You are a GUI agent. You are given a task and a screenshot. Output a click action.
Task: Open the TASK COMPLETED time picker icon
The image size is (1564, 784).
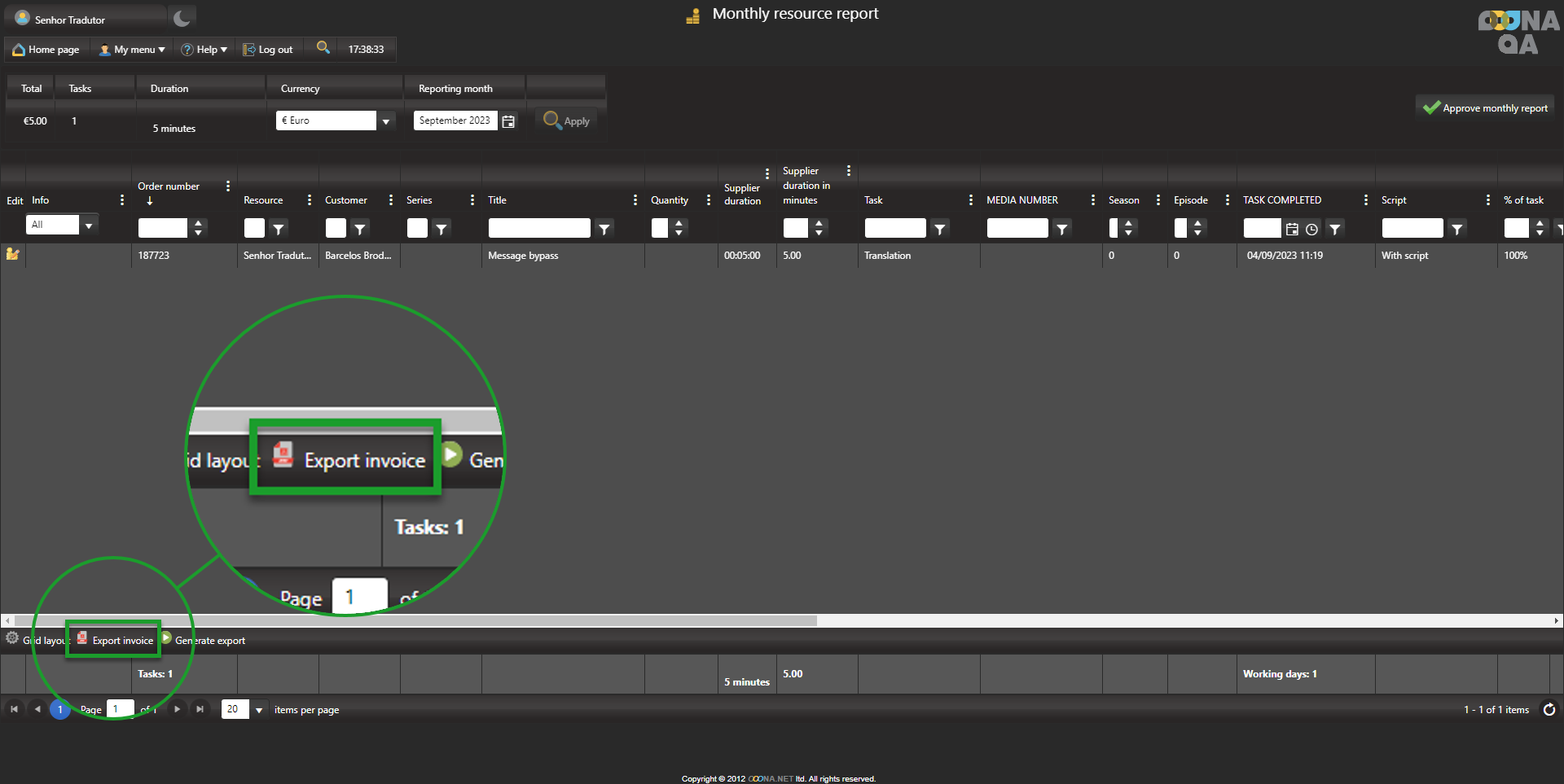click(1311, 230)
